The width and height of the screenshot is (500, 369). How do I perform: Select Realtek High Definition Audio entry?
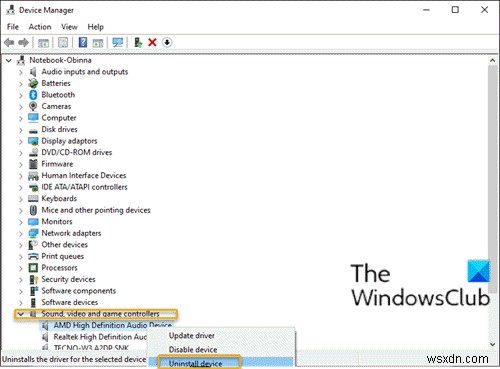pos(100,337)
